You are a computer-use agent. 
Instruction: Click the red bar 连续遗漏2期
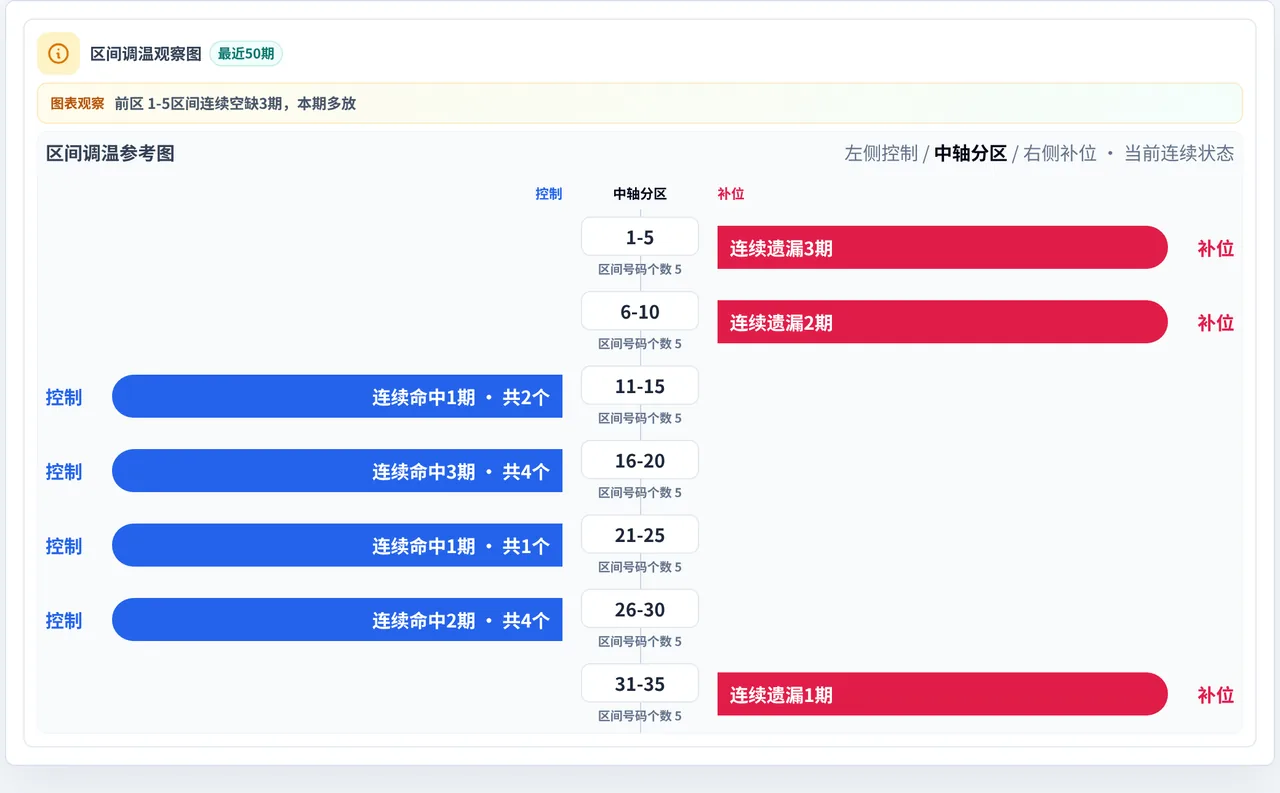[x=942, y=322]
